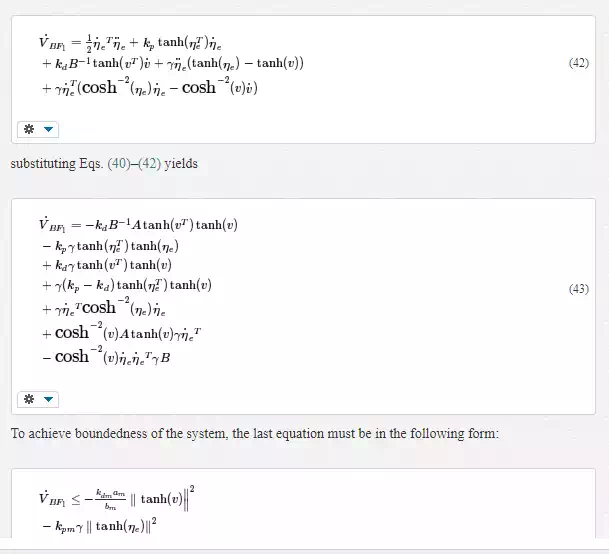This screenshot has height=554, width=609.
Task: Click the cosh⁻² line of equation 42
Action: (x=150, y=87)
